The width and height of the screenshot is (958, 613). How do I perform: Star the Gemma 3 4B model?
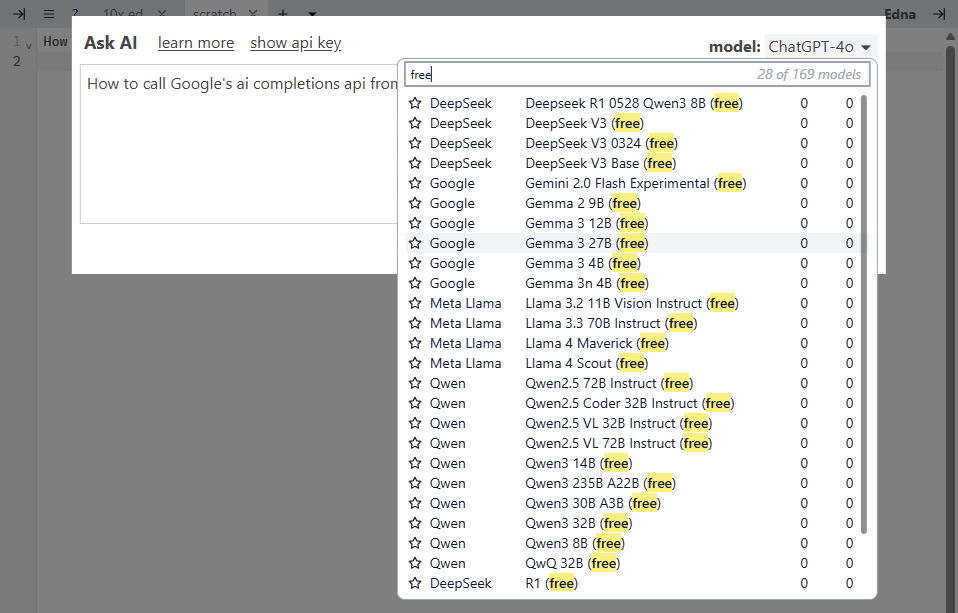pyautogui.click(x=415, y=263)
